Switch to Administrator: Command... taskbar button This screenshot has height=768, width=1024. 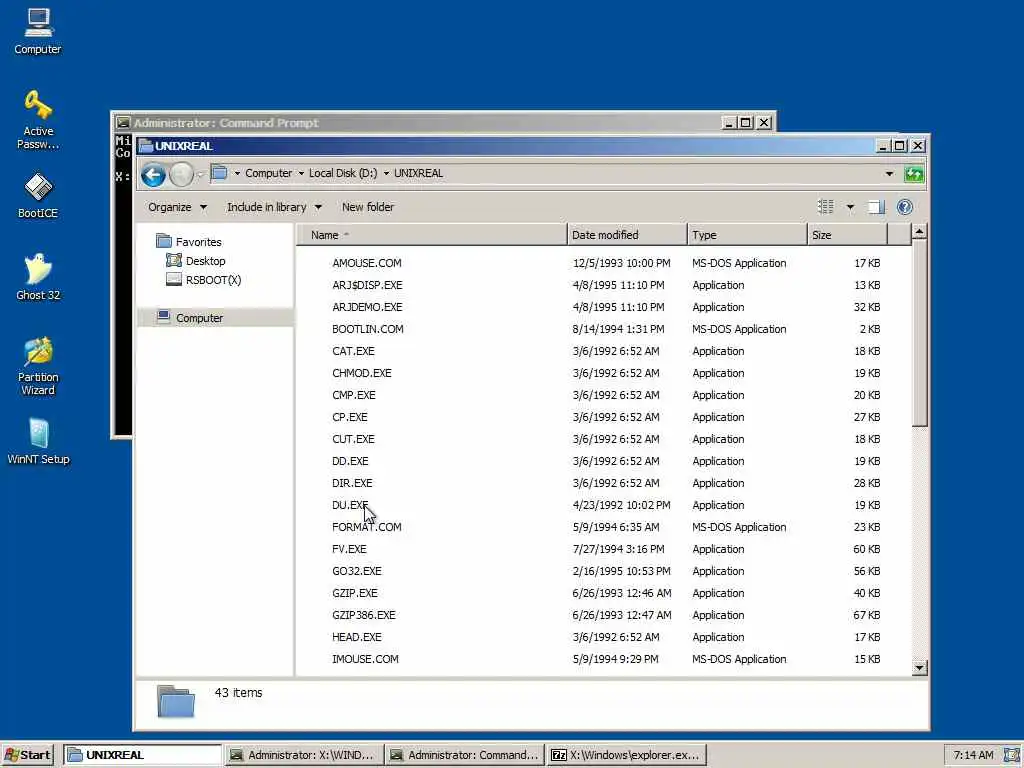(464, 755)
